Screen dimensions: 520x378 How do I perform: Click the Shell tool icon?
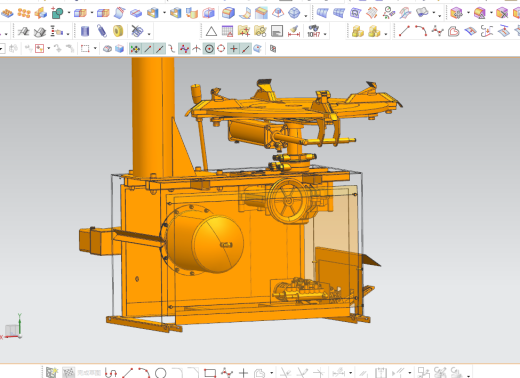click(x=153, y=13)
